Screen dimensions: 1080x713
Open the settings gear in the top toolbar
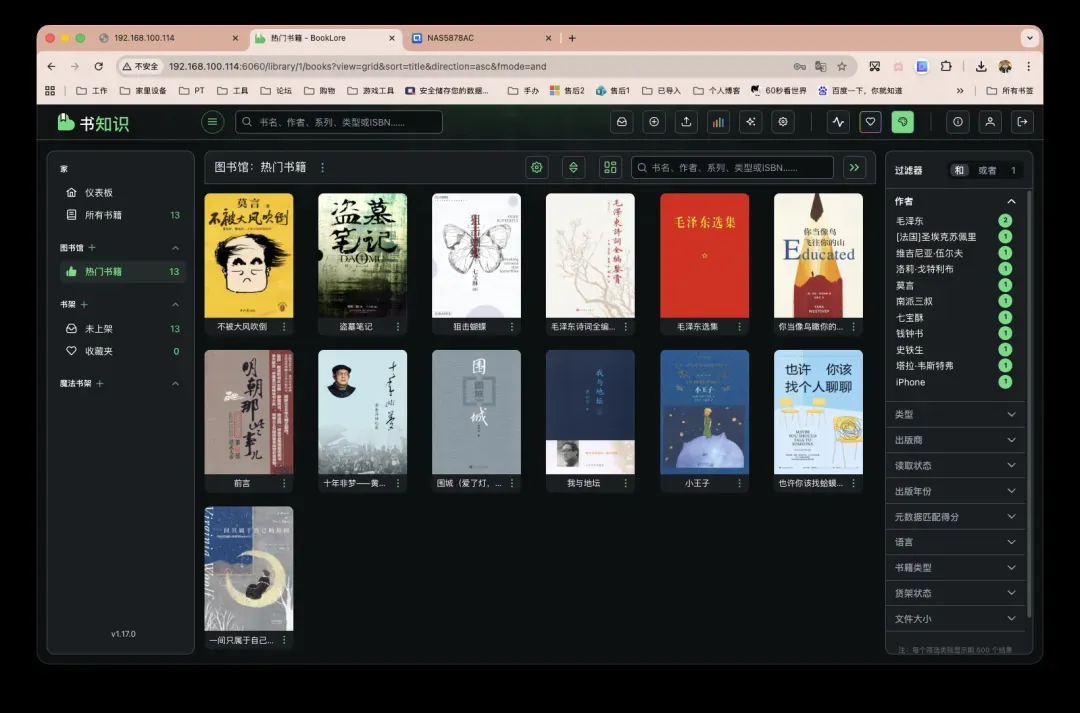783,122
